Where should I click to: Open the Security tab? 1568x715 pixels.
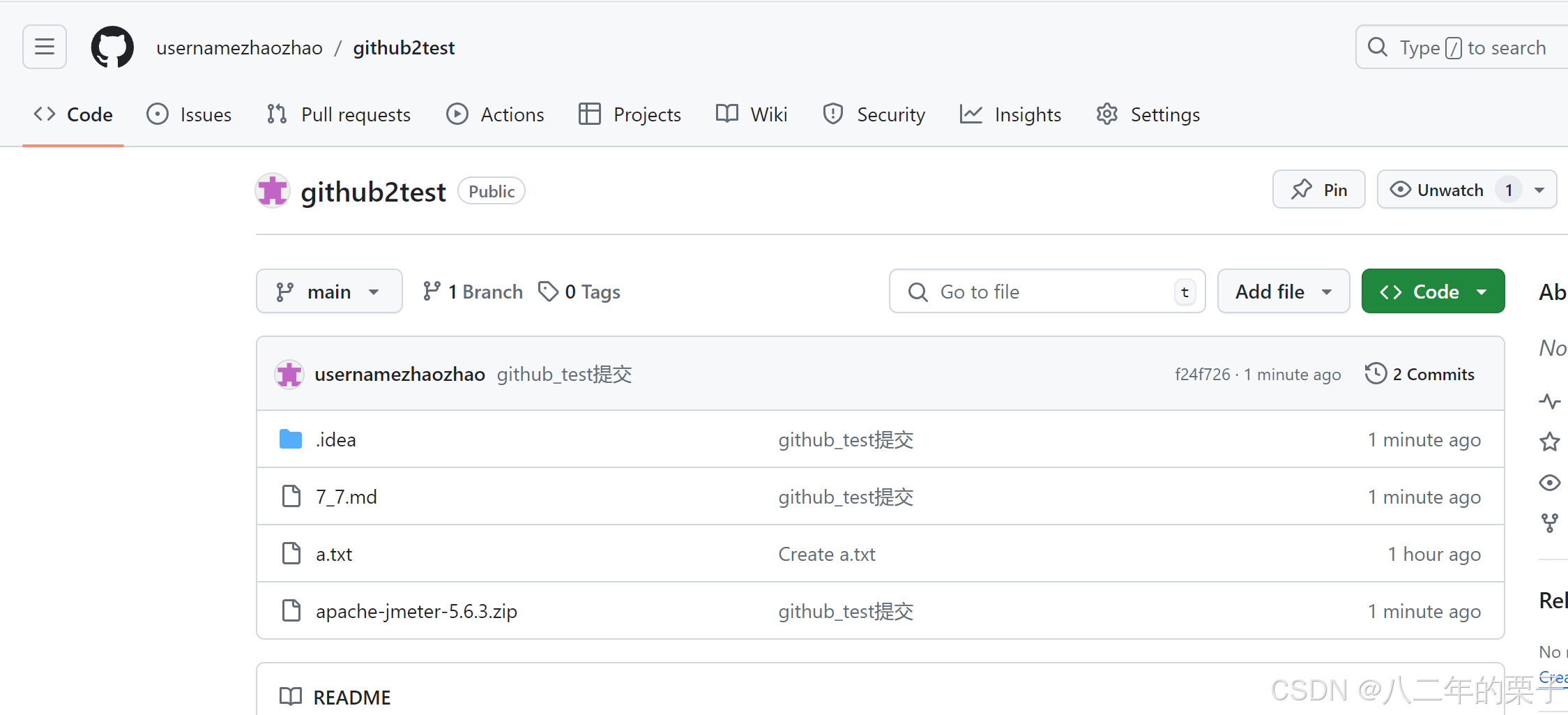coord(874,114)
